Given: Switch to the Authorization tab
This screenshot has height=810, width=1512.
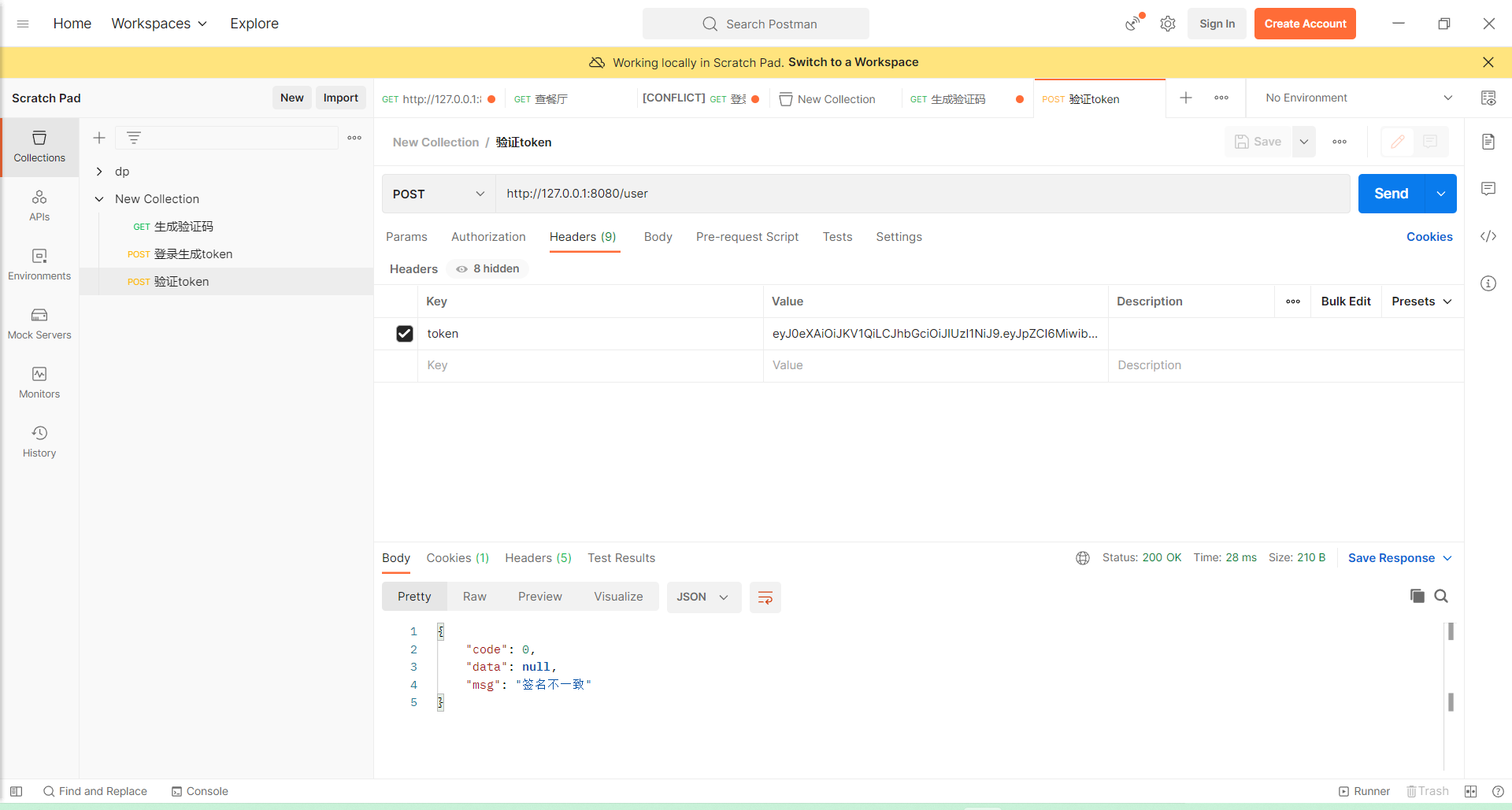Looking at the screenshot, I should click(488, 237).
